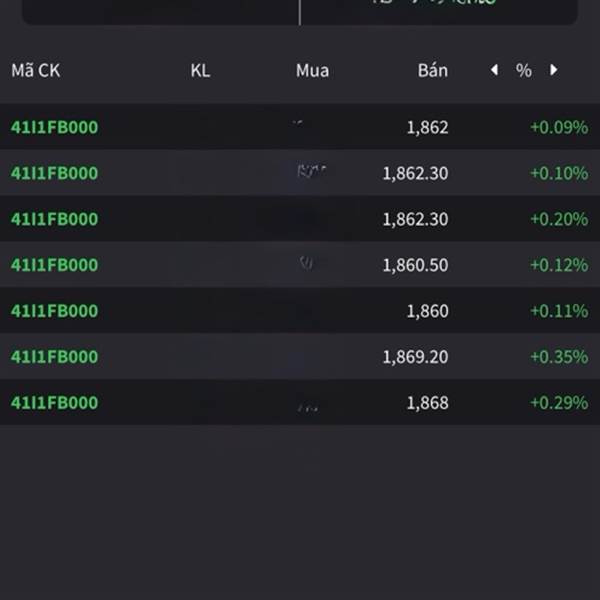
Task: Click the % column header
Action: click(x=524, y=71)
